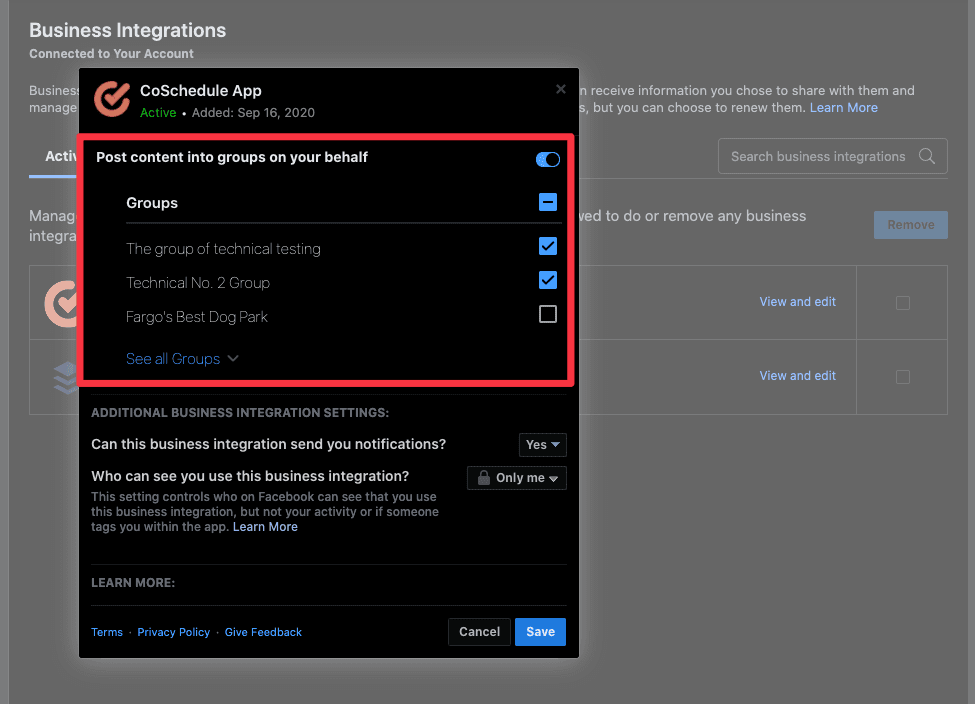Open the notifications Yes dropdown
975x704 pixels.
point(543,445)
